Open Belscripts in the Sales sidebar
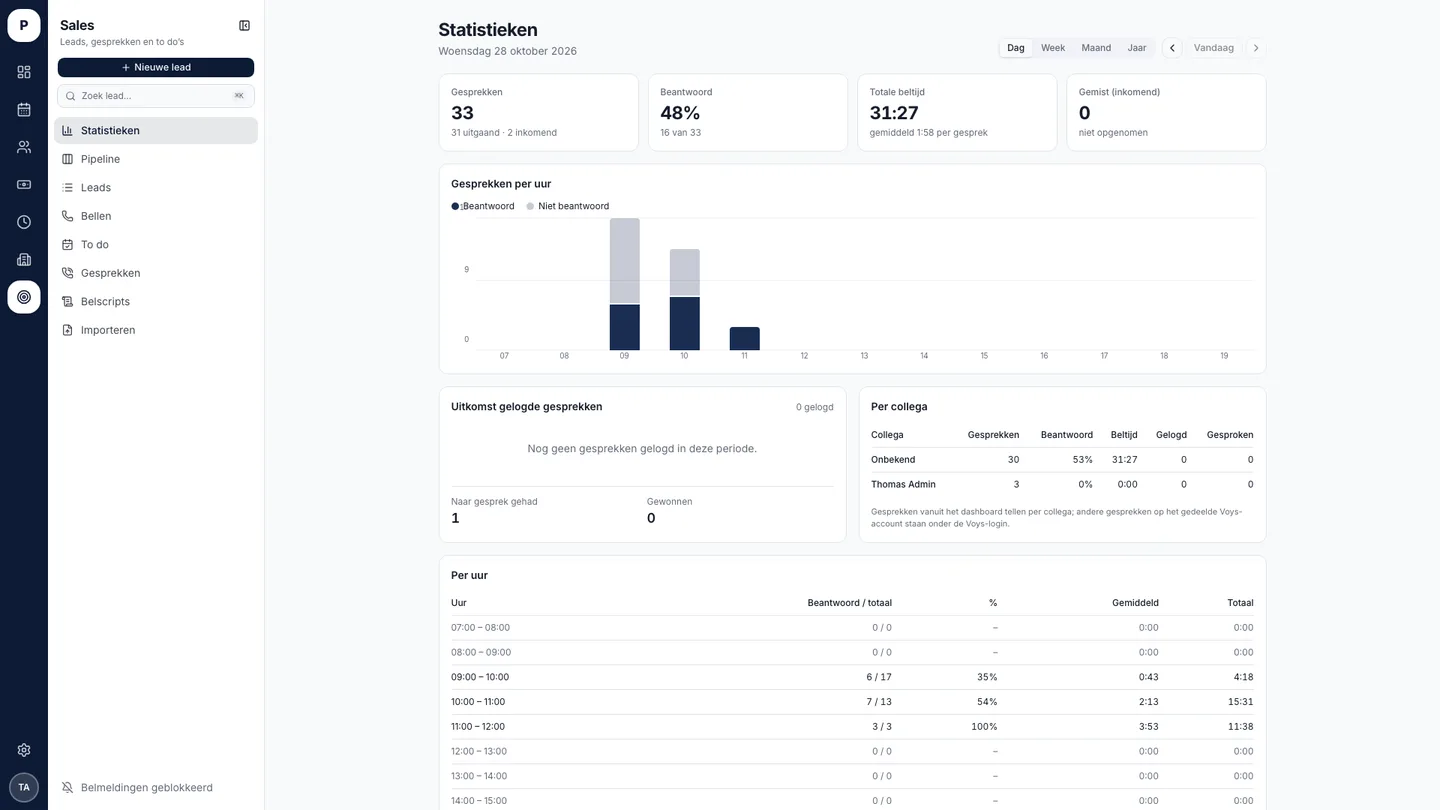The image size is (1440, 810). coord(156,301)
